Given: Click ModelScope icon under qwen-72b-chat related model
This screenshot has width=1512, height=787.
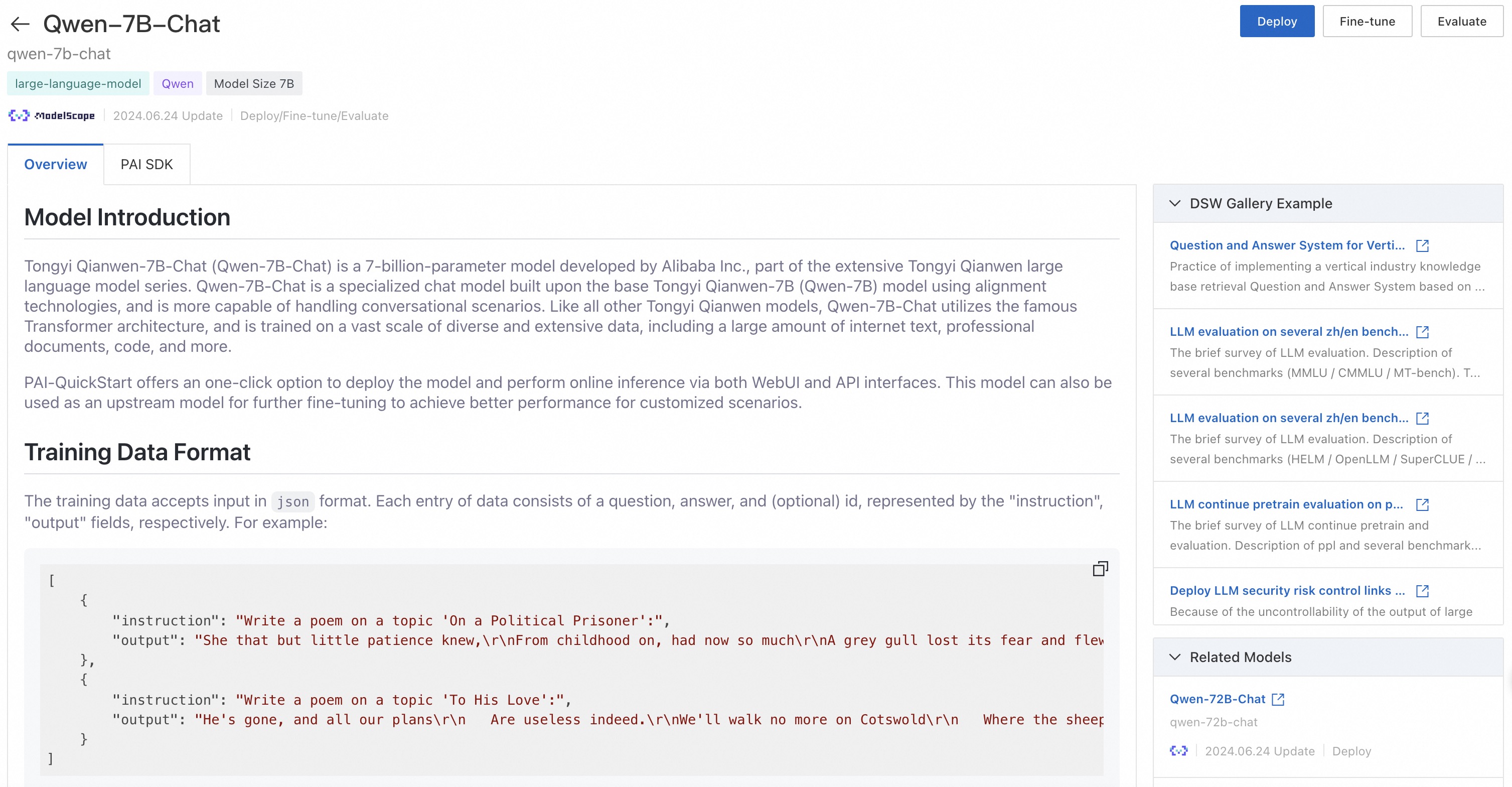Looking at the screenshot, I should (x=1178, y=751).
